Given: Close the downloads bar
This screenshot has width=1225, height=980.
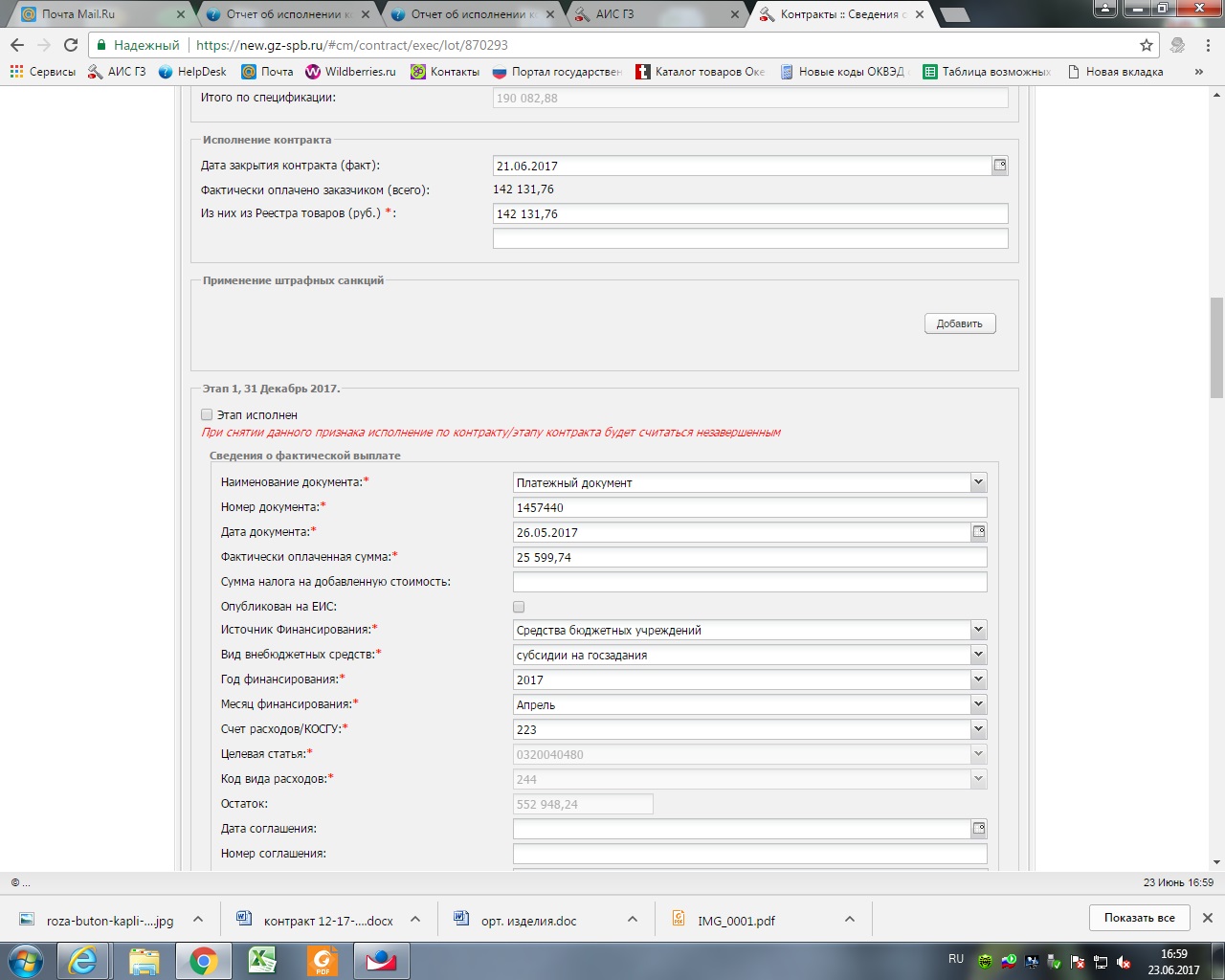Looking at the screenshot, I should pos(1208,918).
